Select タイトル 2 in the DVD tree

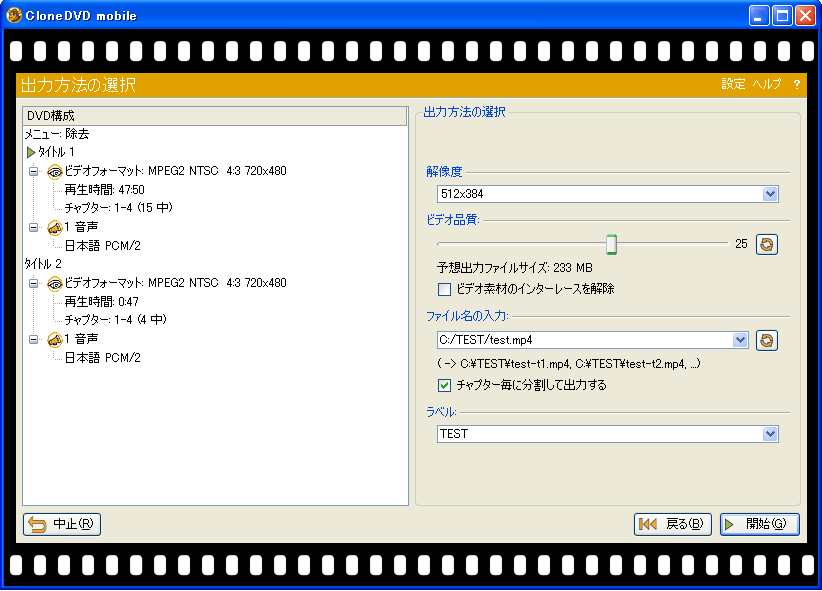coord(43,264)
